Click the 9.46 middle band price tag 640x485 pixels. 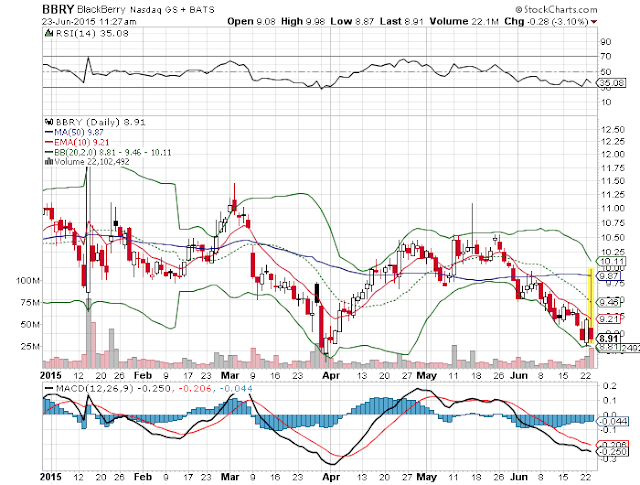609,302
